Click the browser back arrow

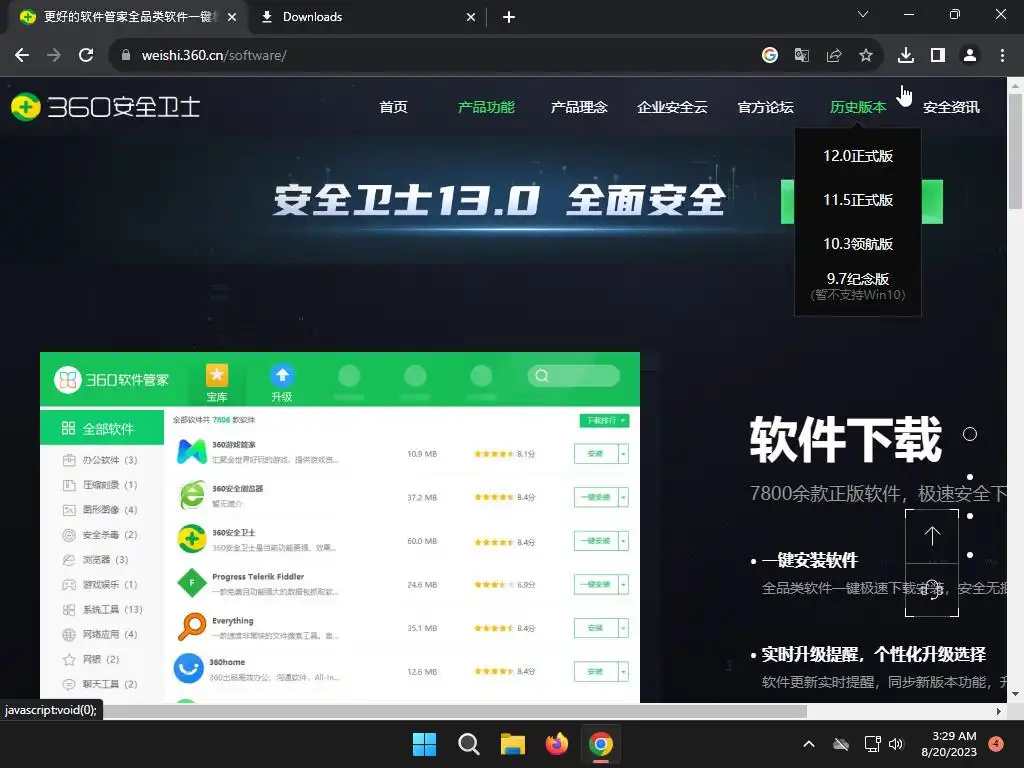22,56
